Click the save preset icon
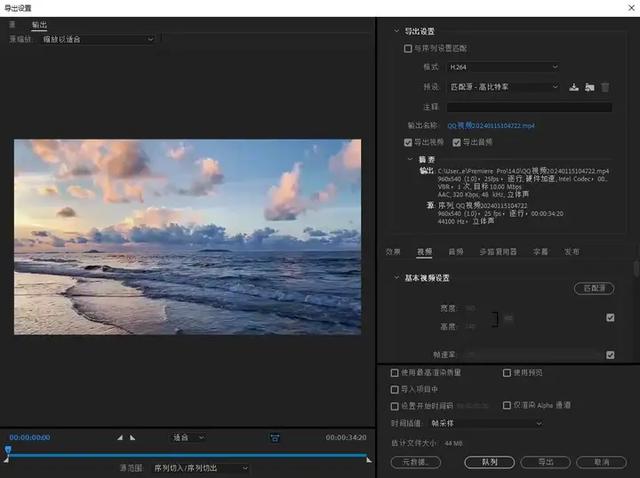This screenshot has height=478, width=640. [x=574, y=87]
